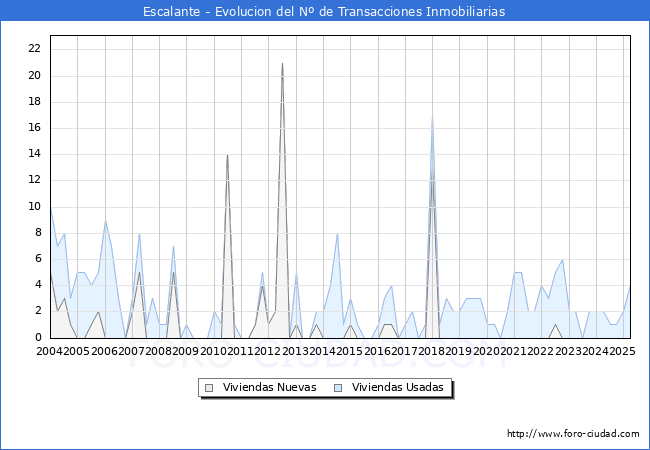Click the y-axis value 2
Viewport: 650px width, 450px height.
coord(39,311)
